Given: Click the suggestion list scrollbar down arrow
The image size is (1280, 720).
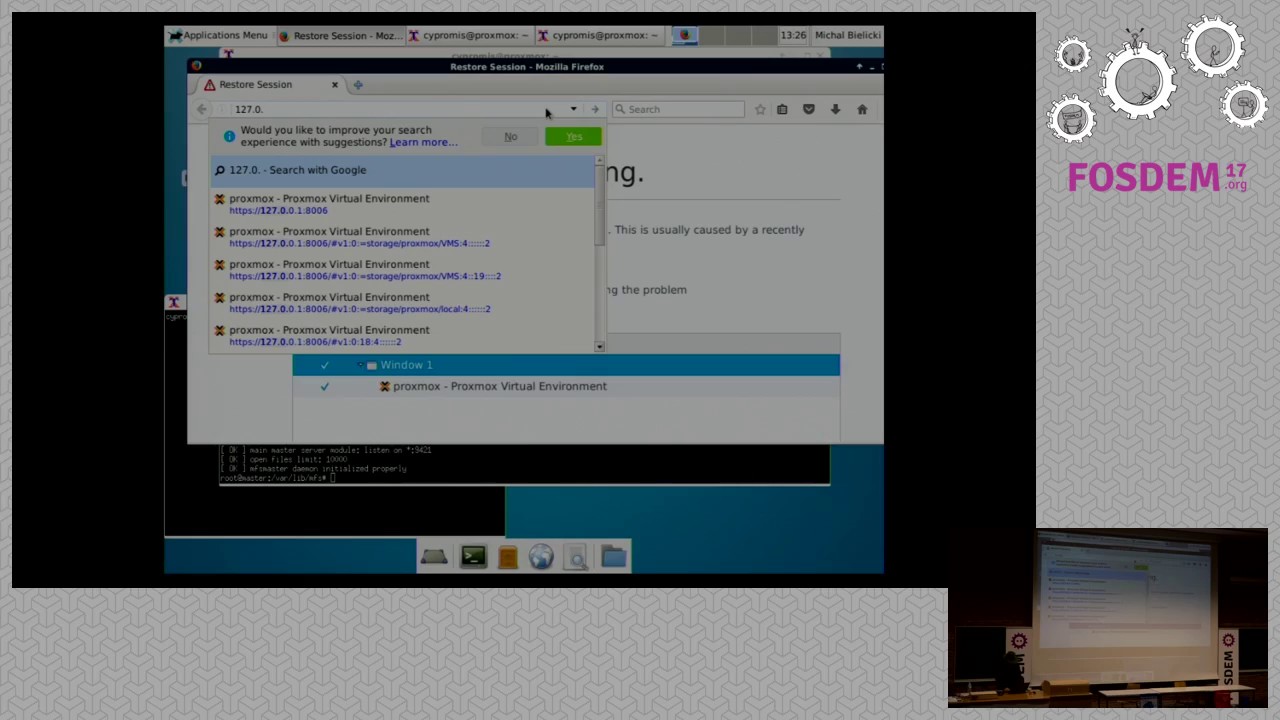Looking at the screenshot, I should click(600, 346).
